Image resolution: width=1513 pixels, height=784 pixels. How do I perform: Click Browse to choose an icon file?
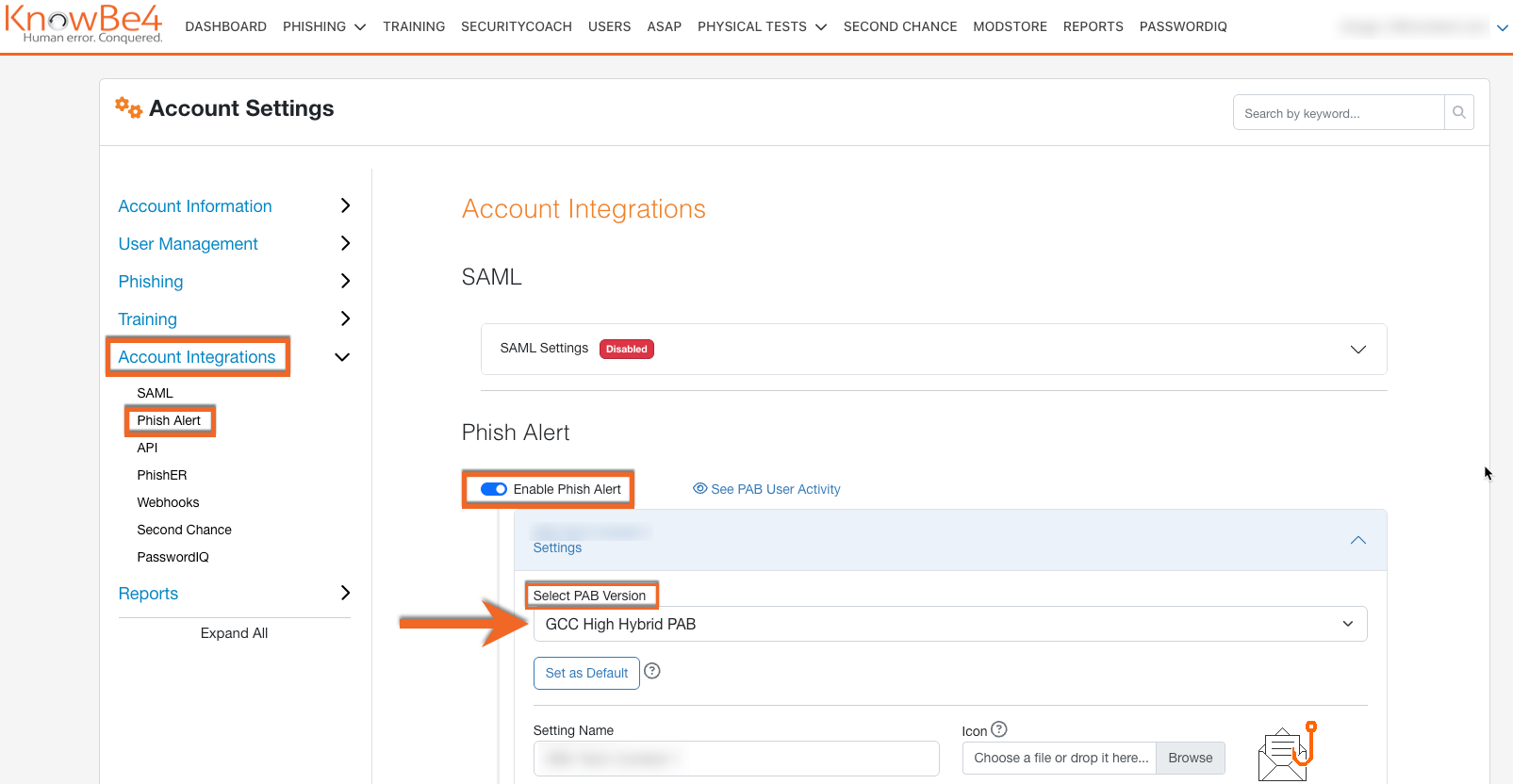pyautogui.click(x=1190, y=758)
